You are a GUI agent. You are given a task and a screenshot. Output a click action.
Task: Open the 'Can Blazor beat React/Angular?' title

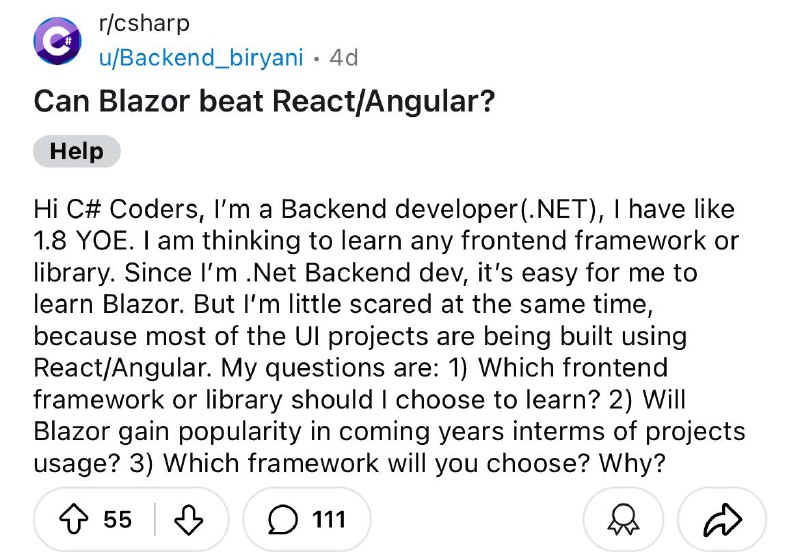coord(264,101)
